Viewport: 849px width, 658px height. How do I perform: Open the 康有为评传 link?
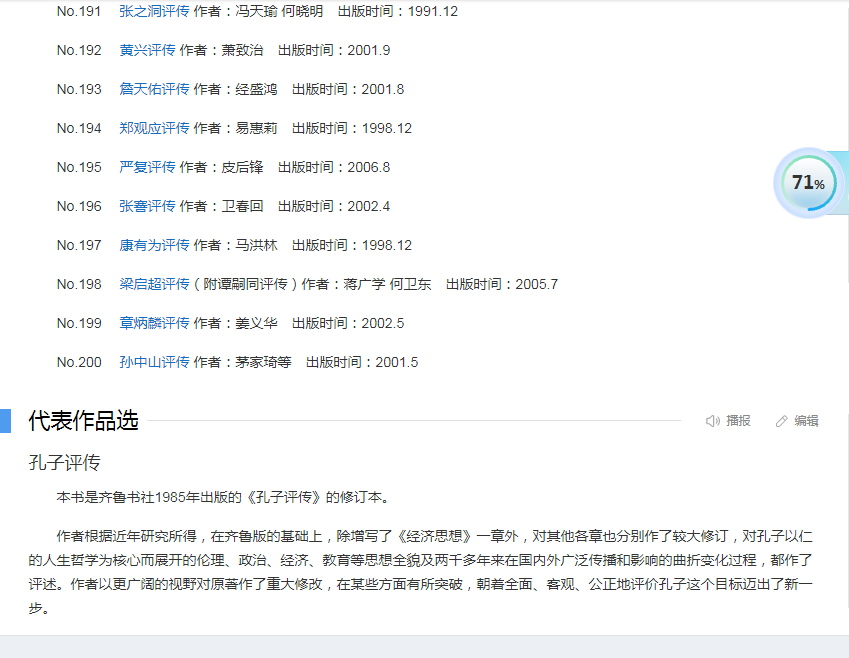point(154,245)
